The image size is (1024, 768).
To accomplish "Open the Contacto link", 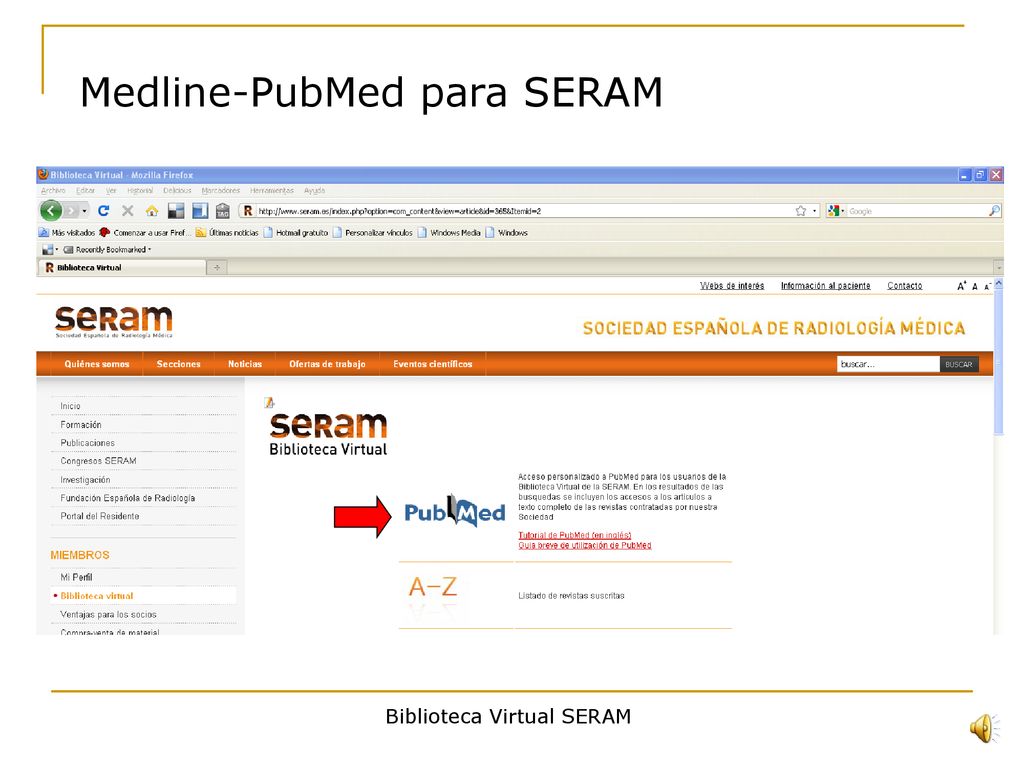I will point(904,286).
